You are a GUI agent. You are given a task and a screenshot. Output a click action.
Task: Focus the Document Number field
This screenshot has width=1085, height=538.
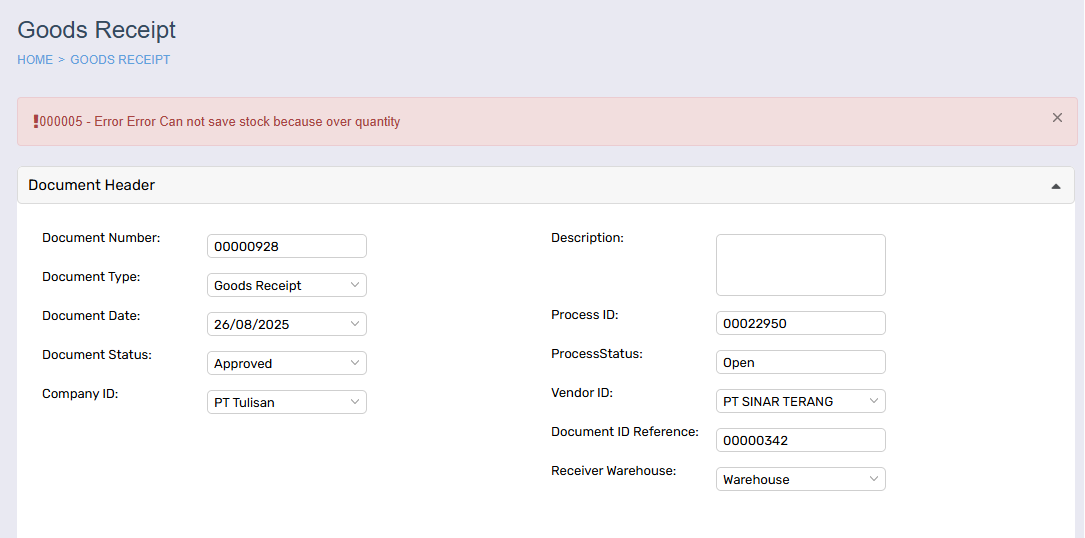286,246
